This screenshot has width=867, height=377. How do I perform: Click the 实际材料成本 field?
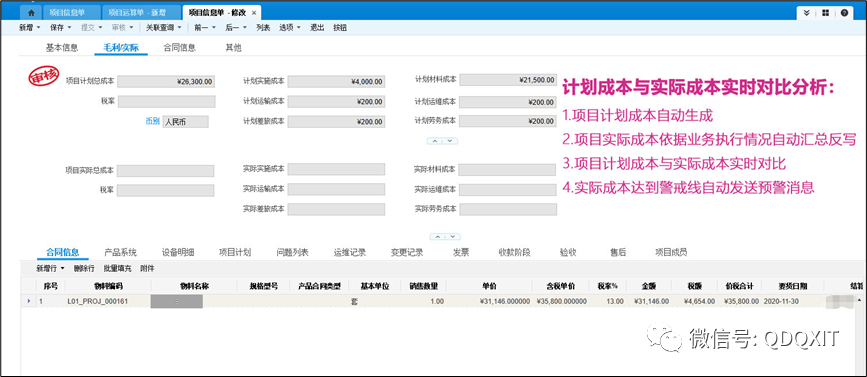coord(507,170)
